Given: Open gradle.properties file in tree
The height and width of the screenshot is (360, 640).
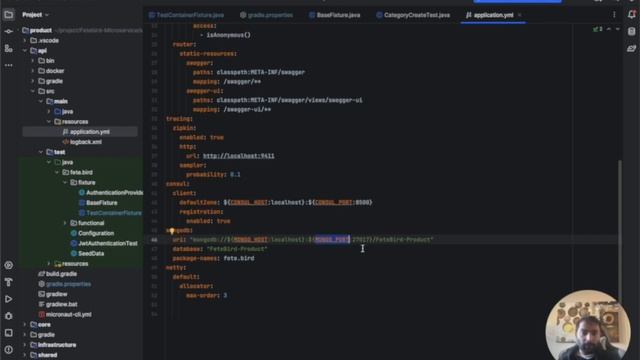Looking at the screenshot, I should [x=68, y=284].
